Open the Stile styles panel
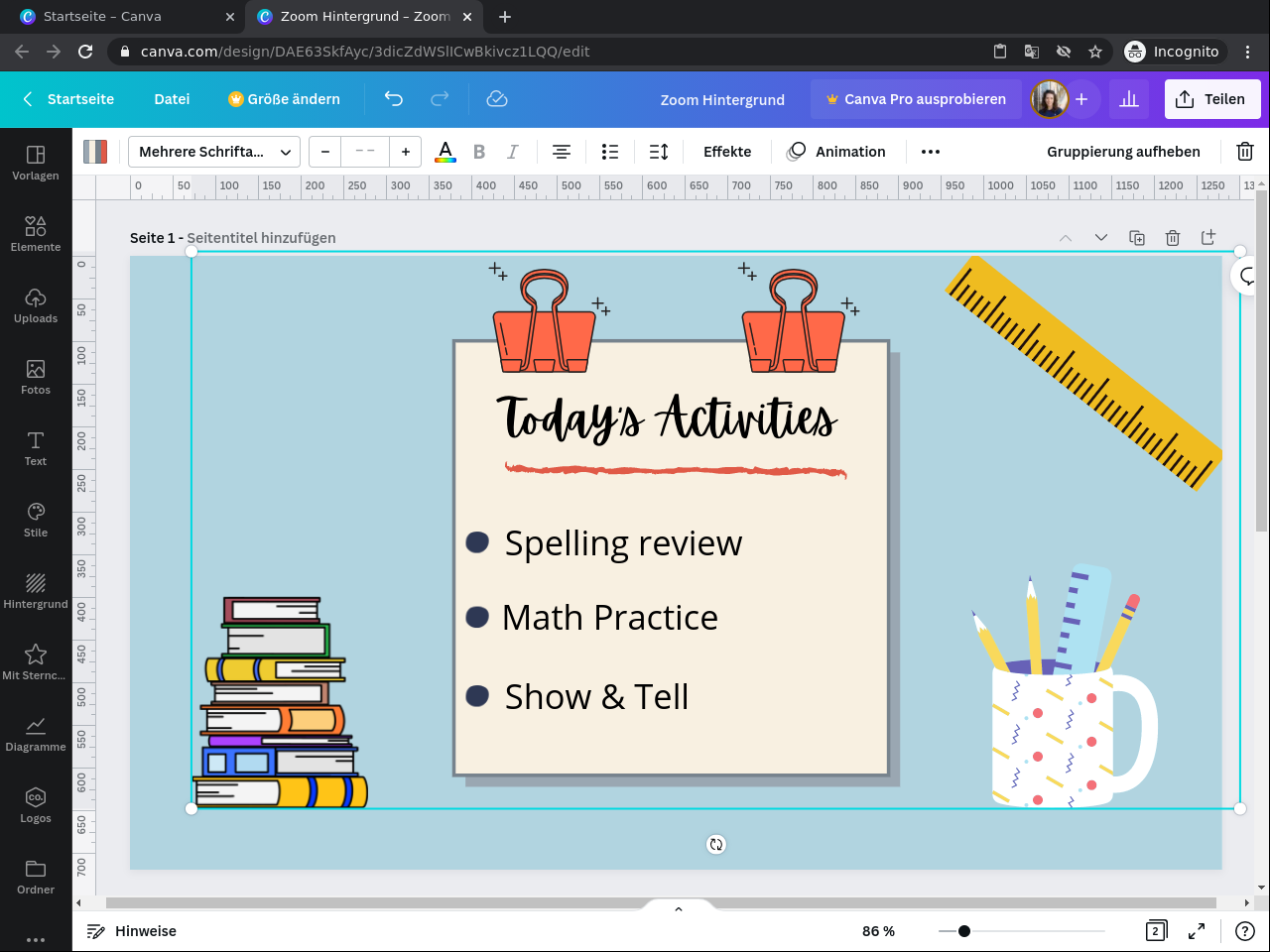This screenshot has height=952, width=1270. [x=36, y=520]
